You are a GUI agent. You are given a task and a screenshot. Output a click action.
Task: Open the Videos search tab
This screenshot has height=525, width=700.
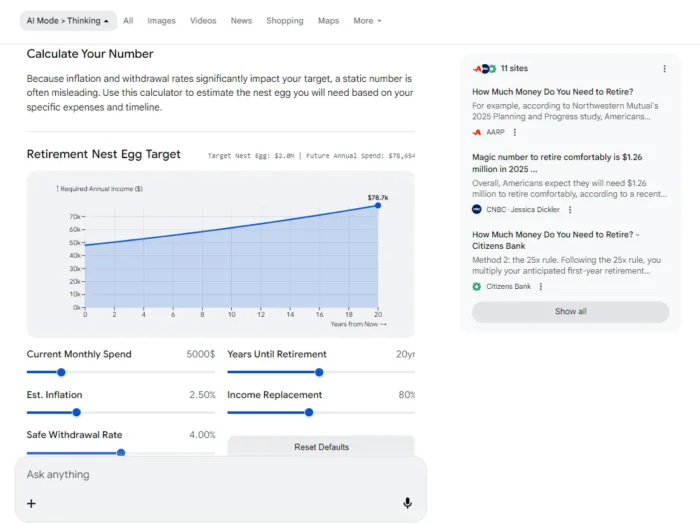203,20
